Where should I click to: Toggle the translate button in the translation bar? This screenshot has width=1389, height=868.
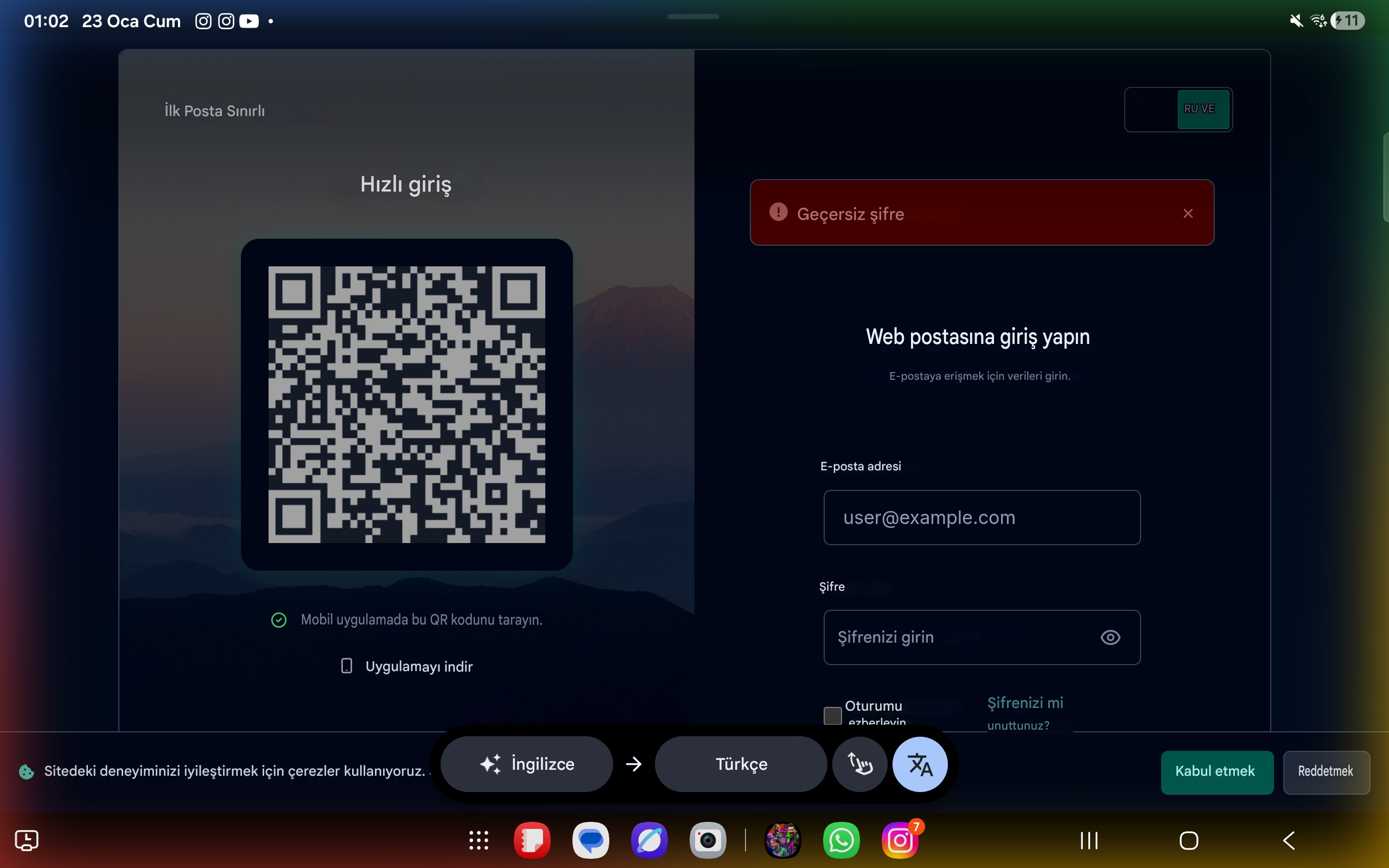point(920,764)
